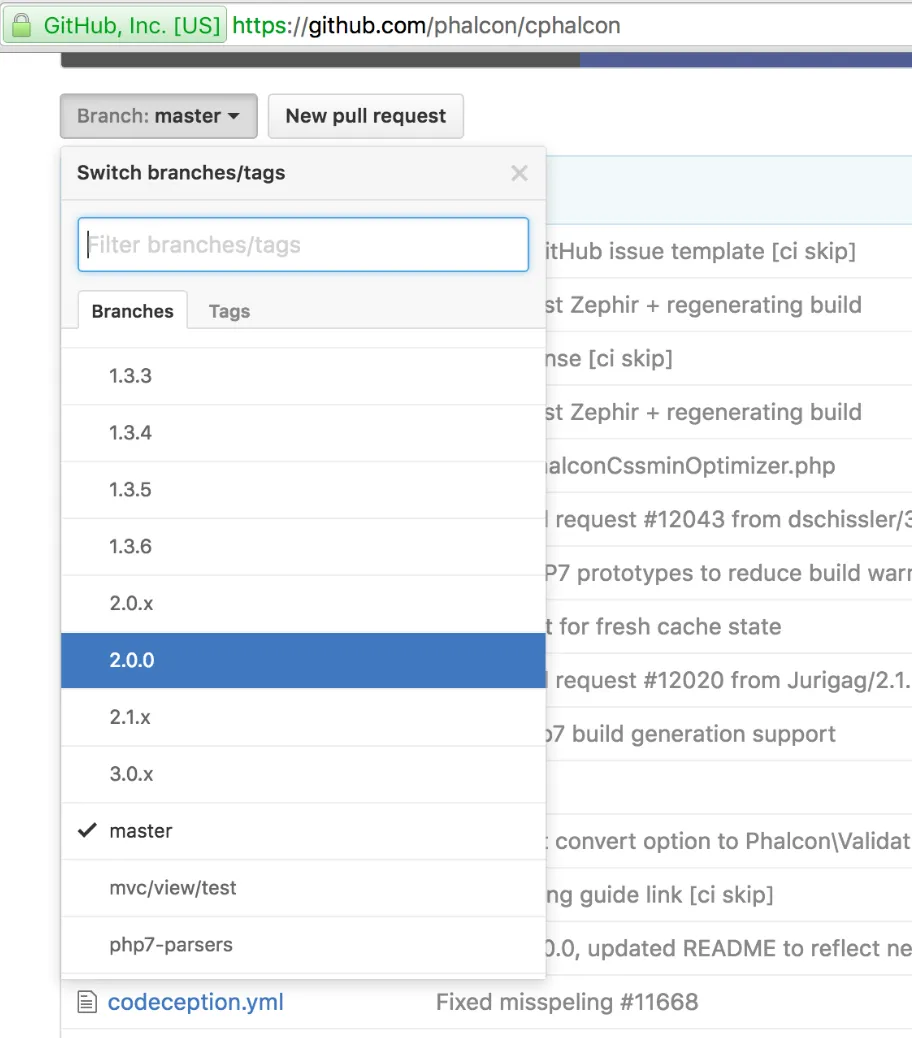Select the php7-parsers branch
Screen dimensions: 912x1038
(171, 945)
